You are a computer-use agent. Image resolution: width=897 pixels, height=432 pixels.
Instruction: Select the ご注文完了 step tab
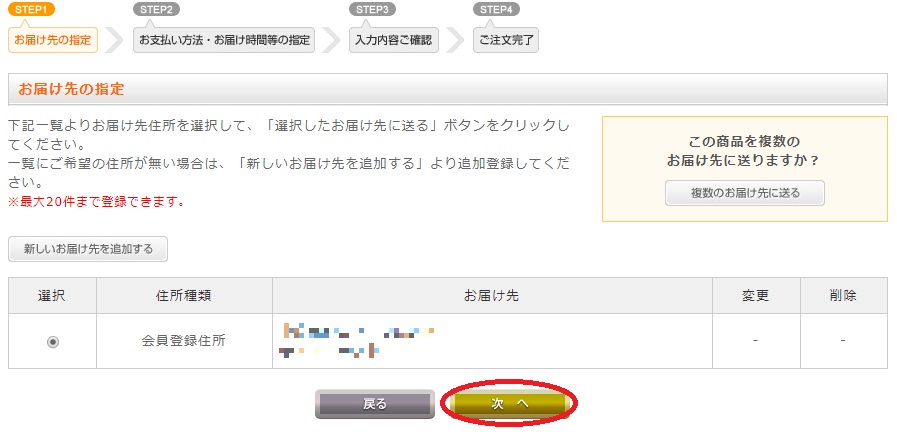pyautogui.click(x=506, y=41)
